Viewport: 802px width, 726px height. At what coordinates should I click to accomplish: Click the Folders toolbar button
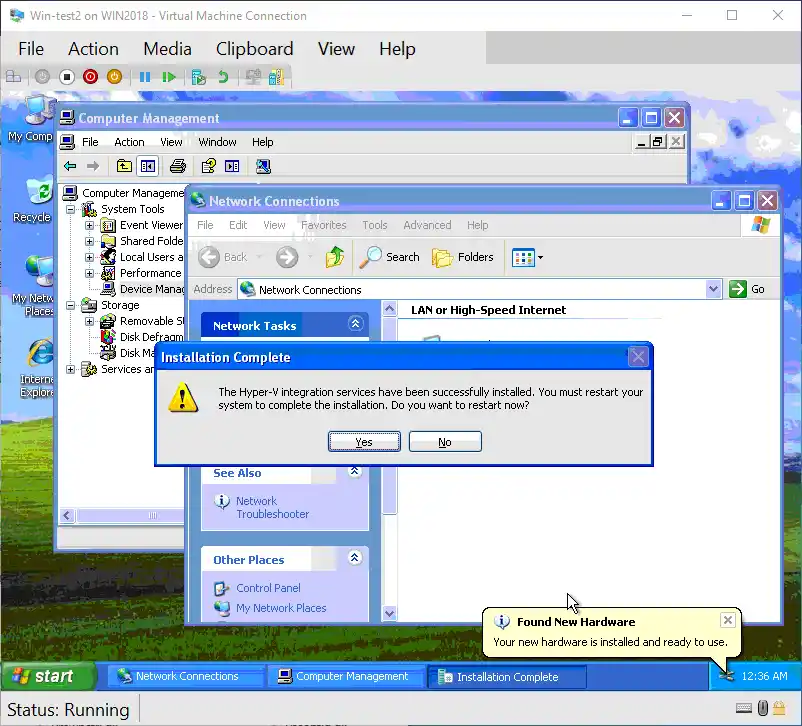click(463, 257)
